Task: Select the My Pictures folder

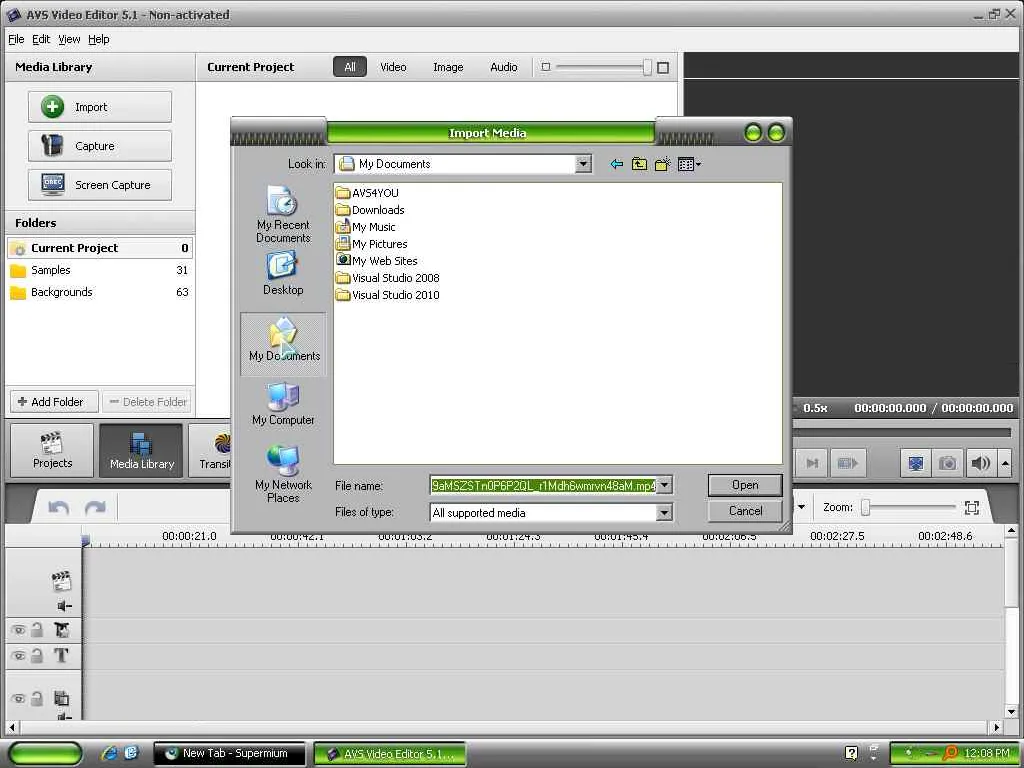Action: point(372,244)
